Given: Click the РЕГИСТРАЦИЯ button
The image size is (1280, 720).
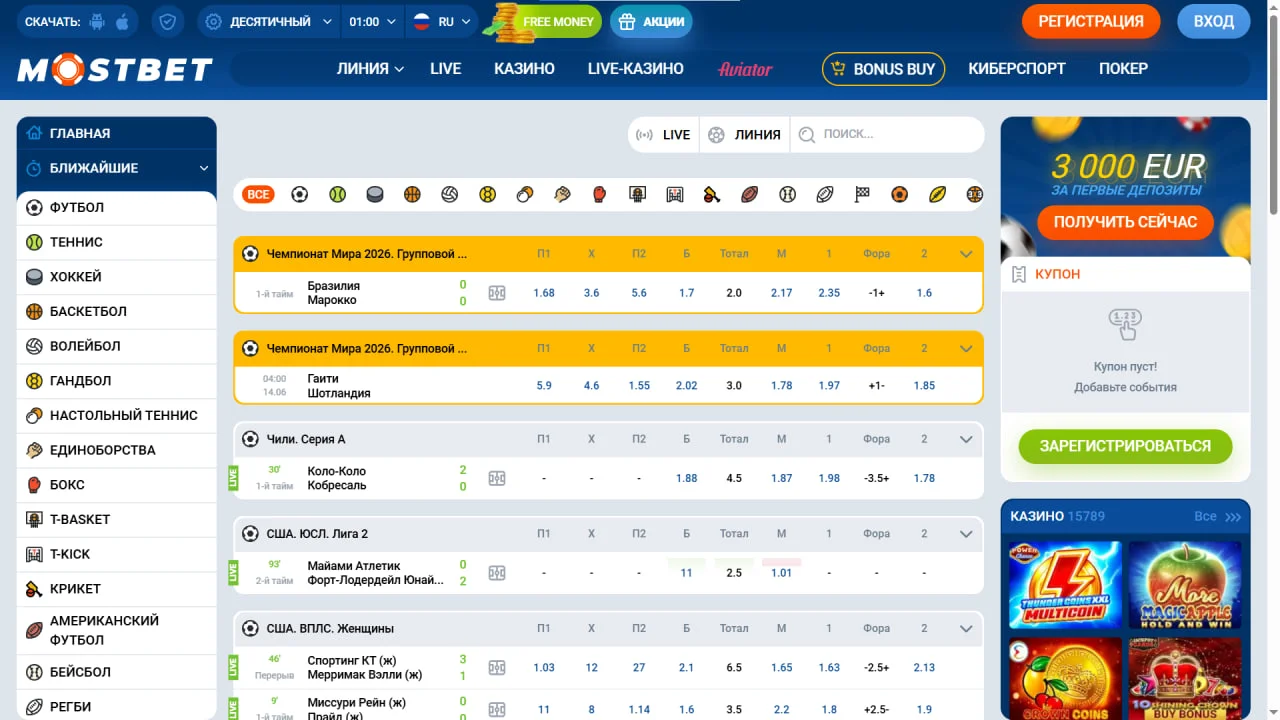Looking at the screenshot, I should tap(1091, 21).
